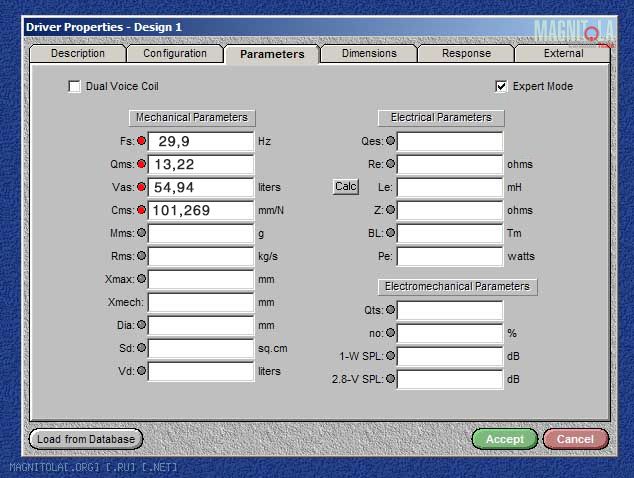Click the red indicator beside Qms
This screenshot has height=478, width=634.
pyautogui.click(x=141, y=164)
